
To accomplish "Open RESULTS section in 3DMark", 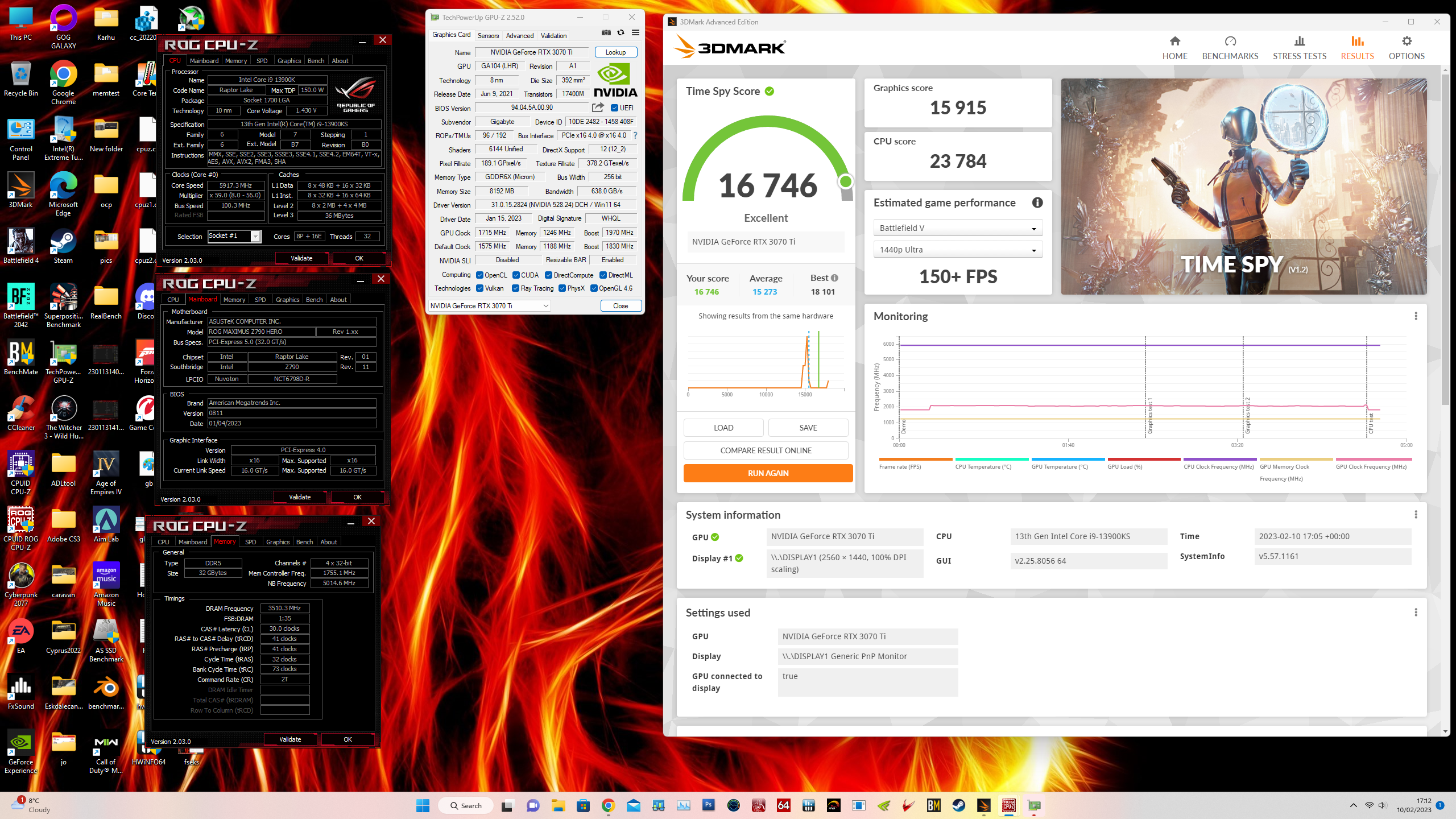I will 1357,48.
